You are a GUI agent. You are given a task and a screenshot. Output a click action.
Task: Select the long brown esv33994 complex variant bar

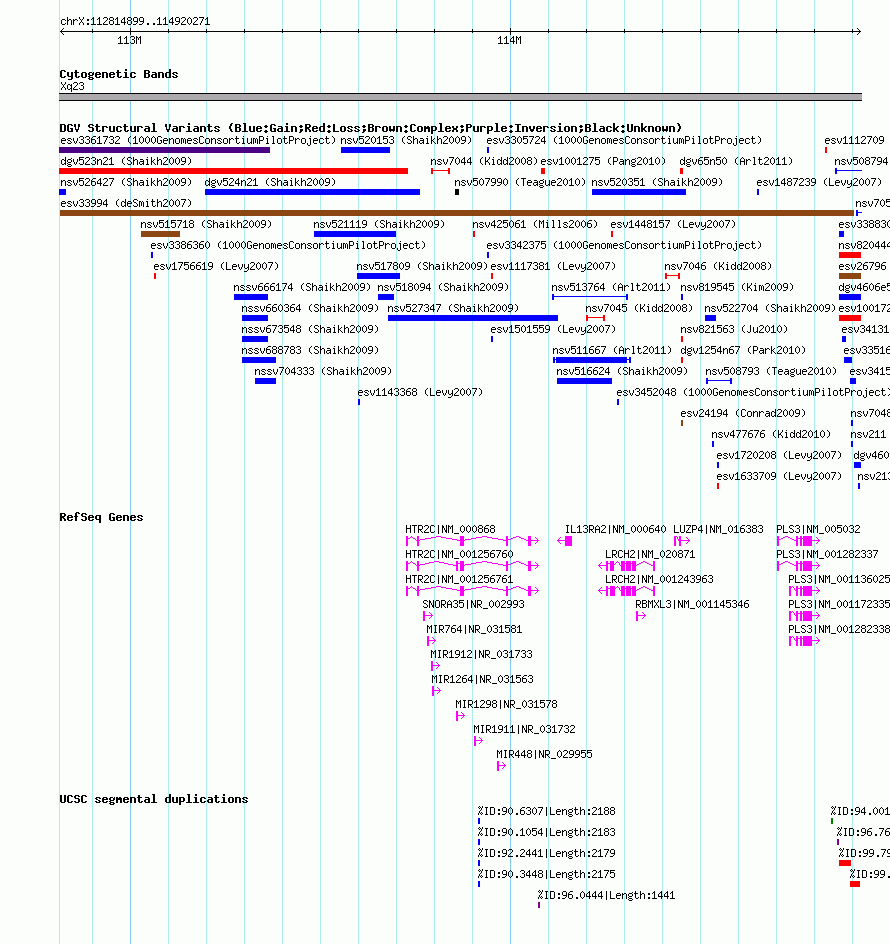(456, 213)
